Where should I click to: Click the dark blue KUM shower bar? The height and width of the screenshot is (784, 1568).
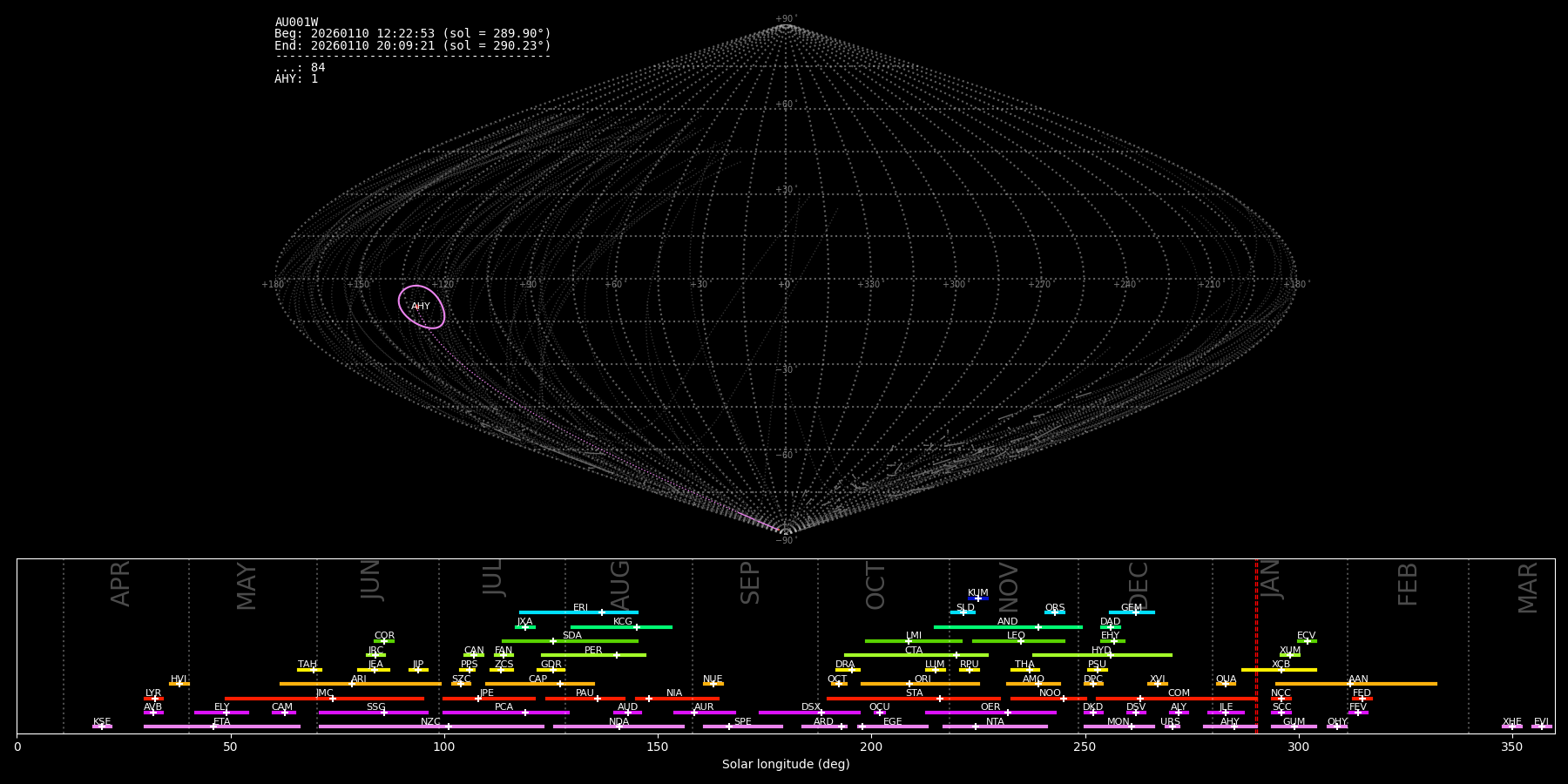click(x=978, y=598)
